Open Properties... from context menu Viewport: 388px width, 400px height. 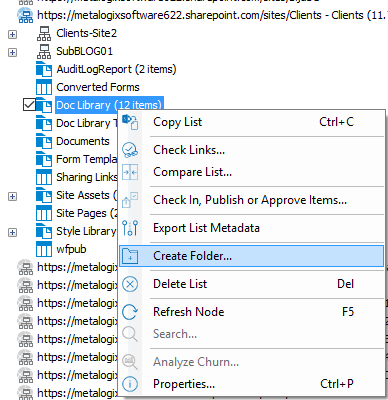[252, 384]
